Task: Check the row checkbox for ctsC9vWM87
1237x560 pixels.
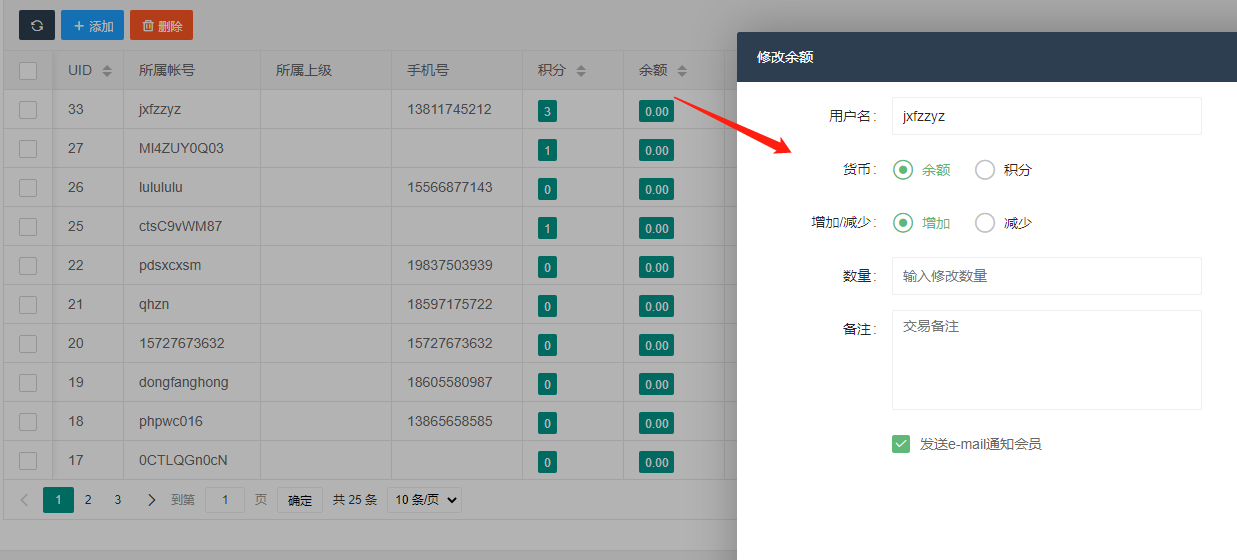Action: 28,226
